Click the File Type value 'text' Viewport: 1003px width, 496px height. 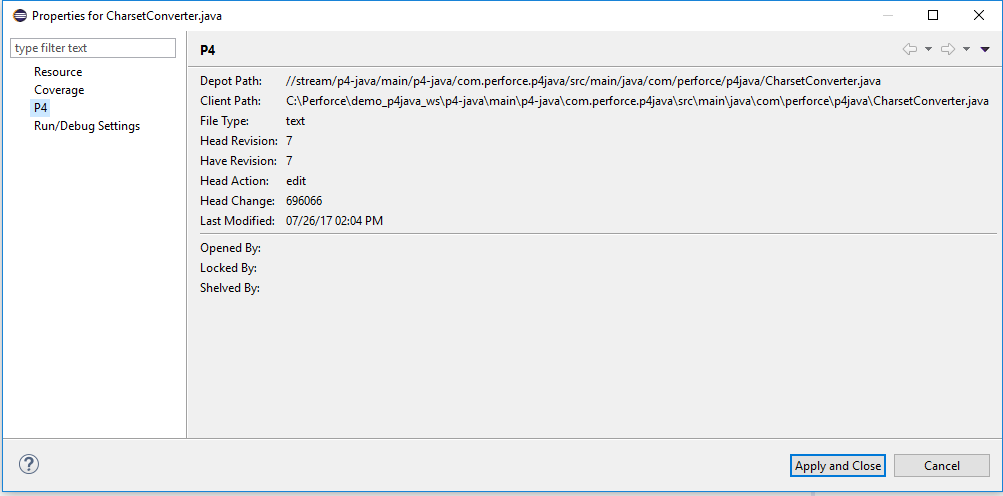(296, 120)
